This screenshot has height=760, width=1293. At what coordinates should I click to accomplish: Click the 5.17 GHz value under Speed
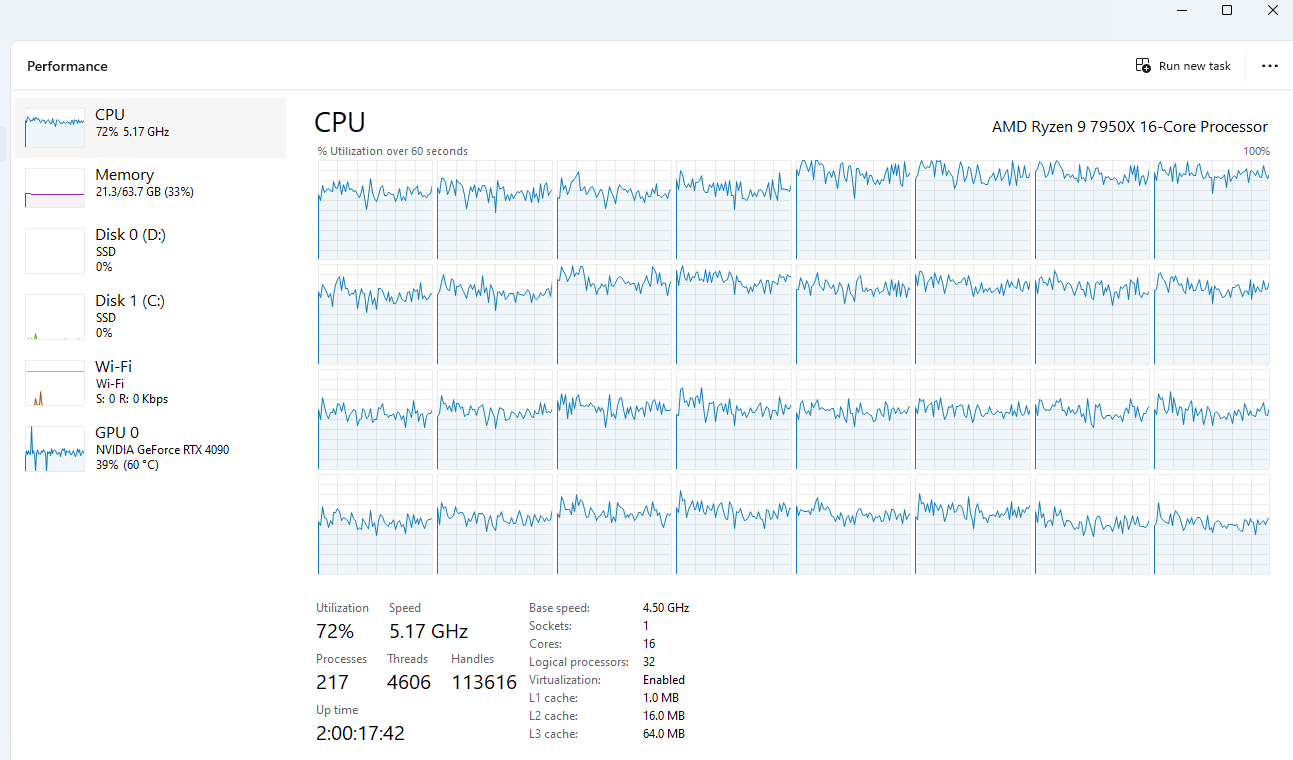click(x=428, y=631)
